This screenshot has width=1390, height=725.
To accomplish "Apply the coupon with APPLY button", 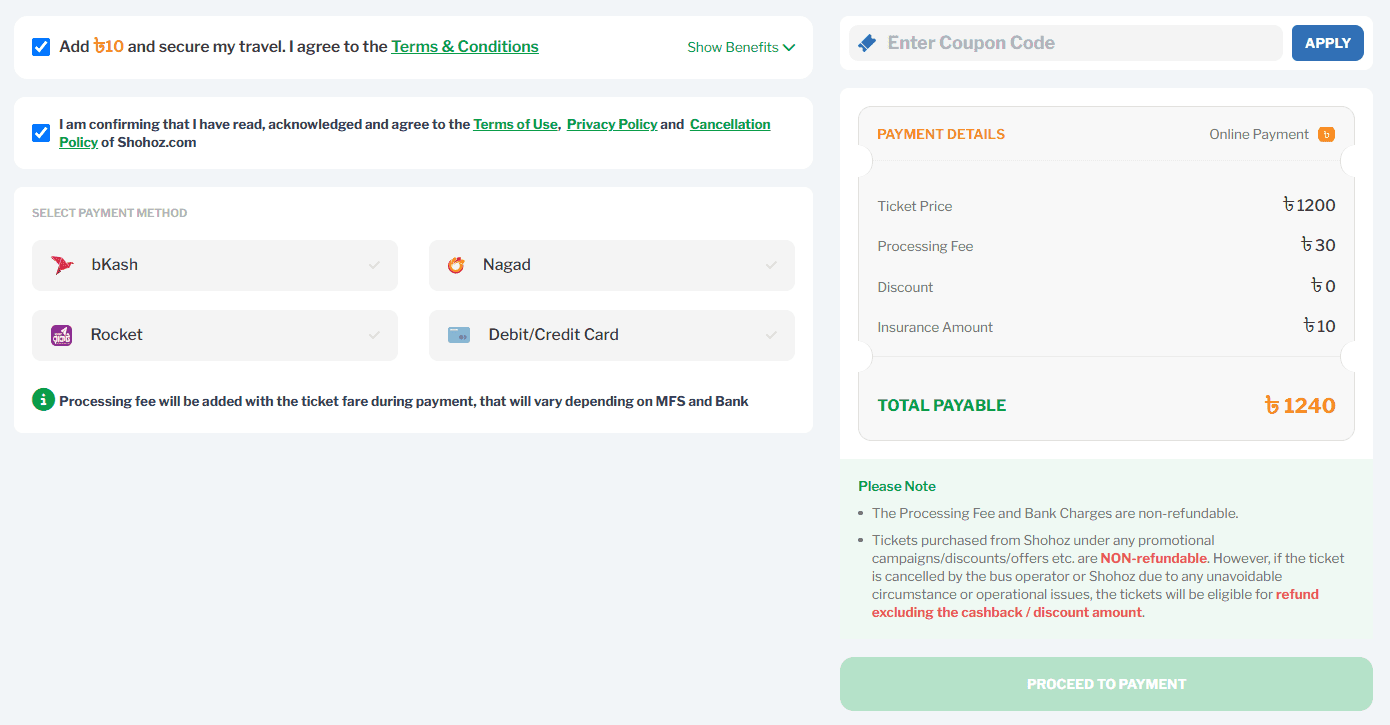I will pos(1327,43).
